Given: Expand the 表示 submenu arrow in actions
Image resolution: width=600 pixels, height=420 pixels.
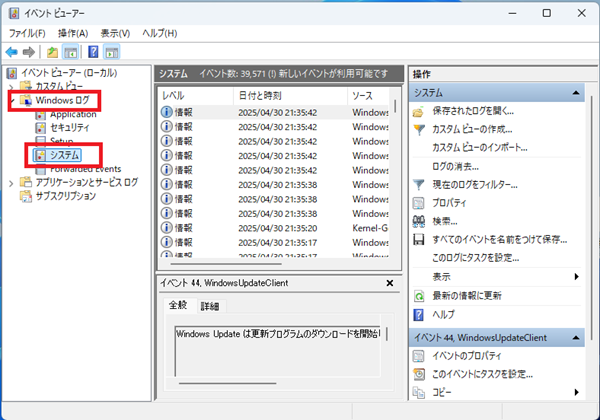Looking at the screenshot, I should [x=576, y=277].
